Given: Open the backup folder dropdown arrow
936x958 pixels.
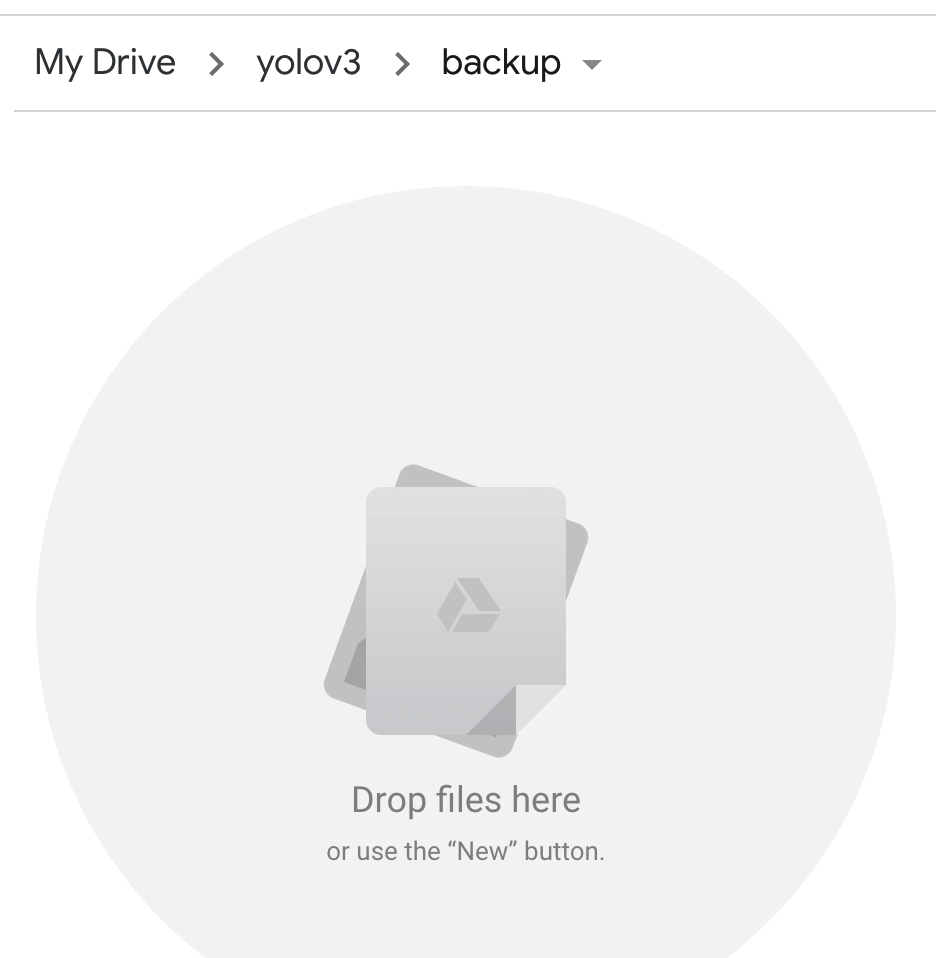Looking at the screenshot, I should [592, 65].
